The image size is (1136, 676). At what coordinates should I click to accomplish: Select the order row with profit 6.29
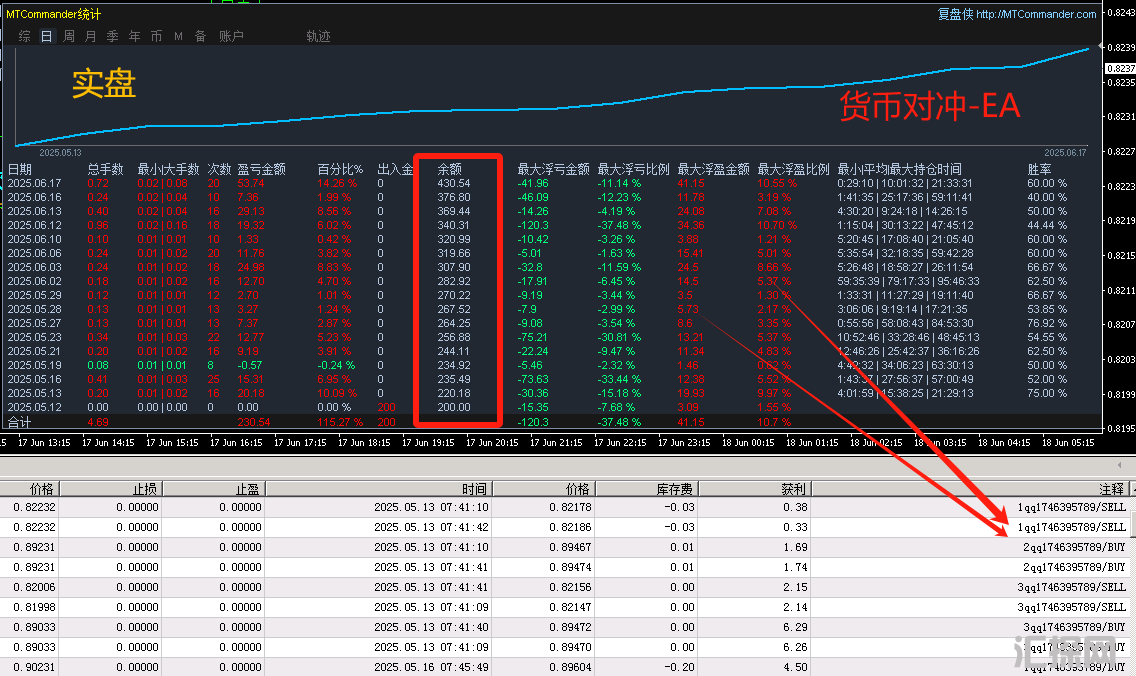click(x=565, y=627)
